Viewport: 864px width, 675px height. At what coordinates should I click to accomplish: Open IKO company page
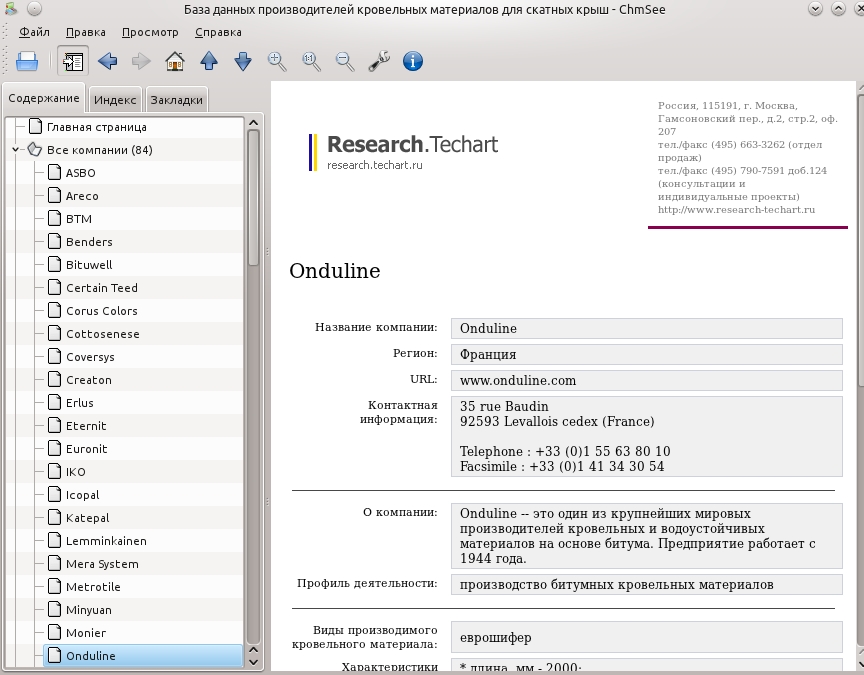coord(75,472)
